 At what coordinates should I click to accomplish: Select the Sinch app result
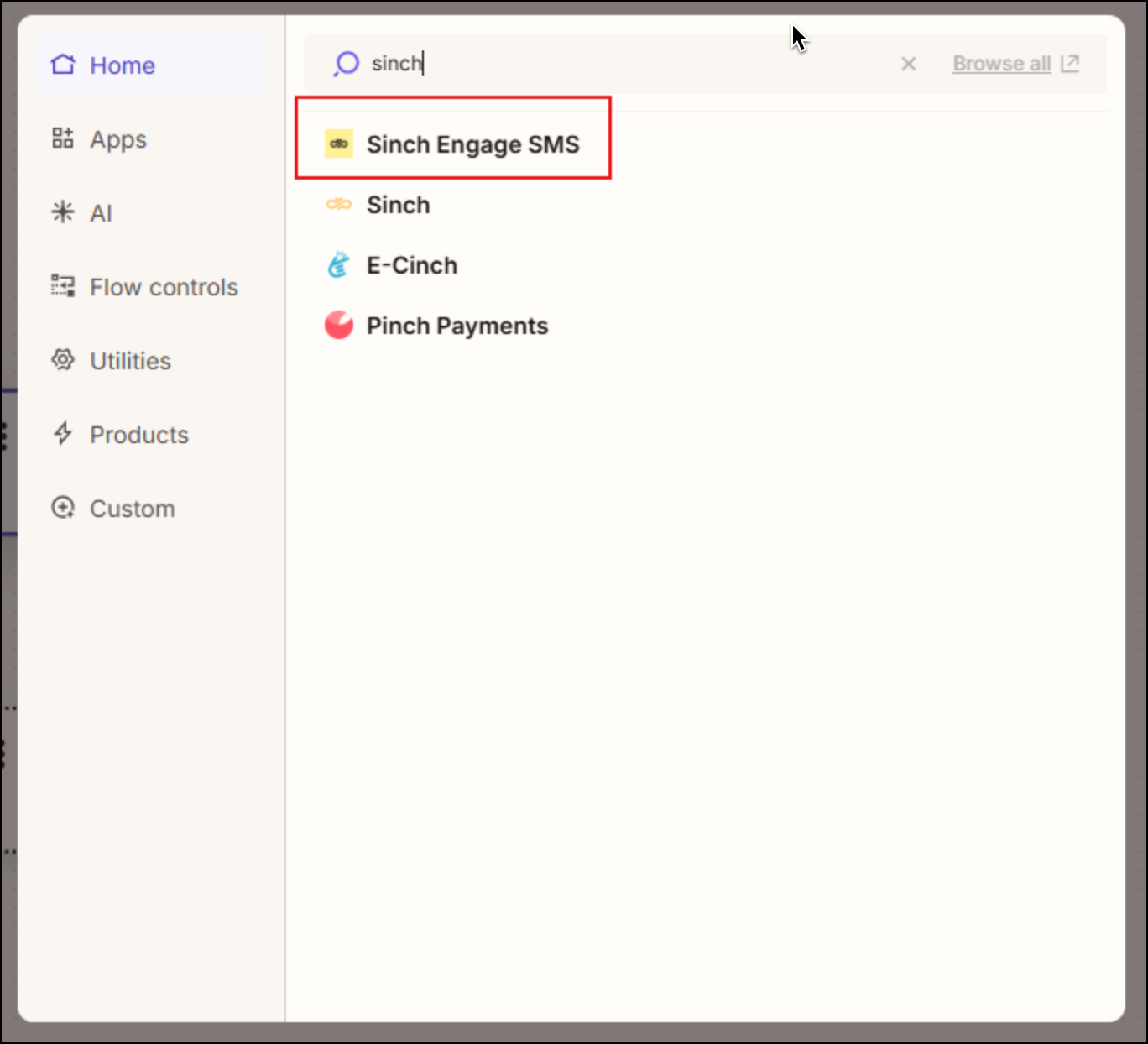point(398,205)
